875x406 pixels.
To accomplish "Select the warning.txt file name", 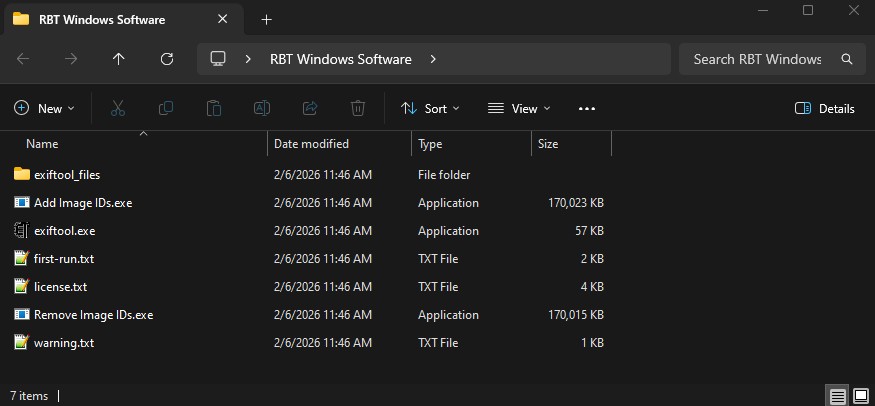I will [x=64, y=342].
